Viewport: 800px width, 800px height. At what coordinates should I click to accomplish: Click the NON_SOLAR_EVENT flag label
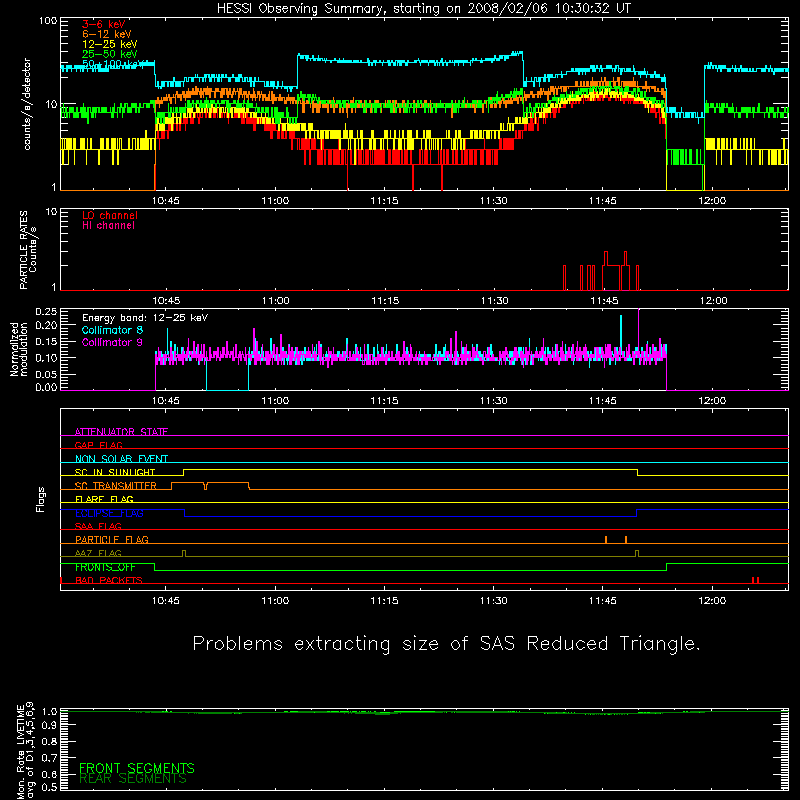tap(121, 459)
